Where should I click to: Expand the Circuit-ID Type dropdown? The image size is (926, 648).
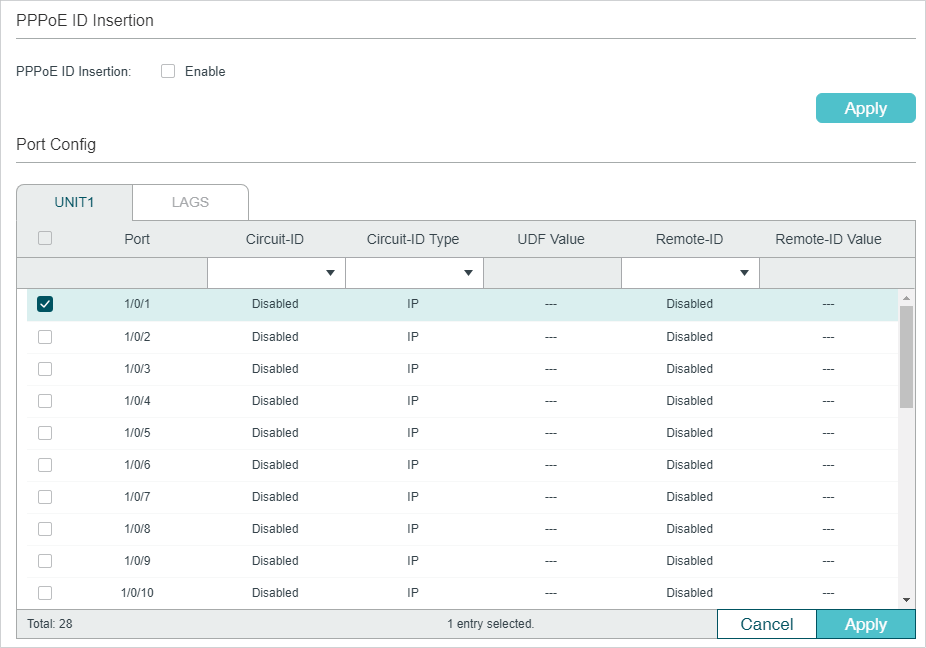point(415,273)
